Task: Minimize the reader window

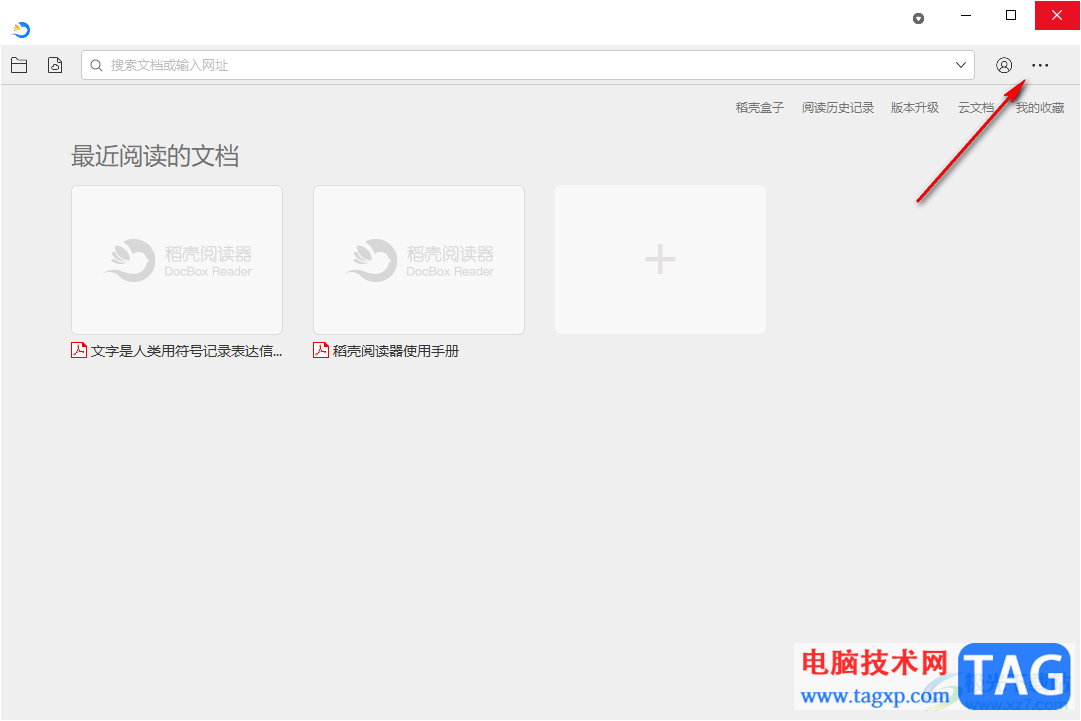Action: coord(966,15)
